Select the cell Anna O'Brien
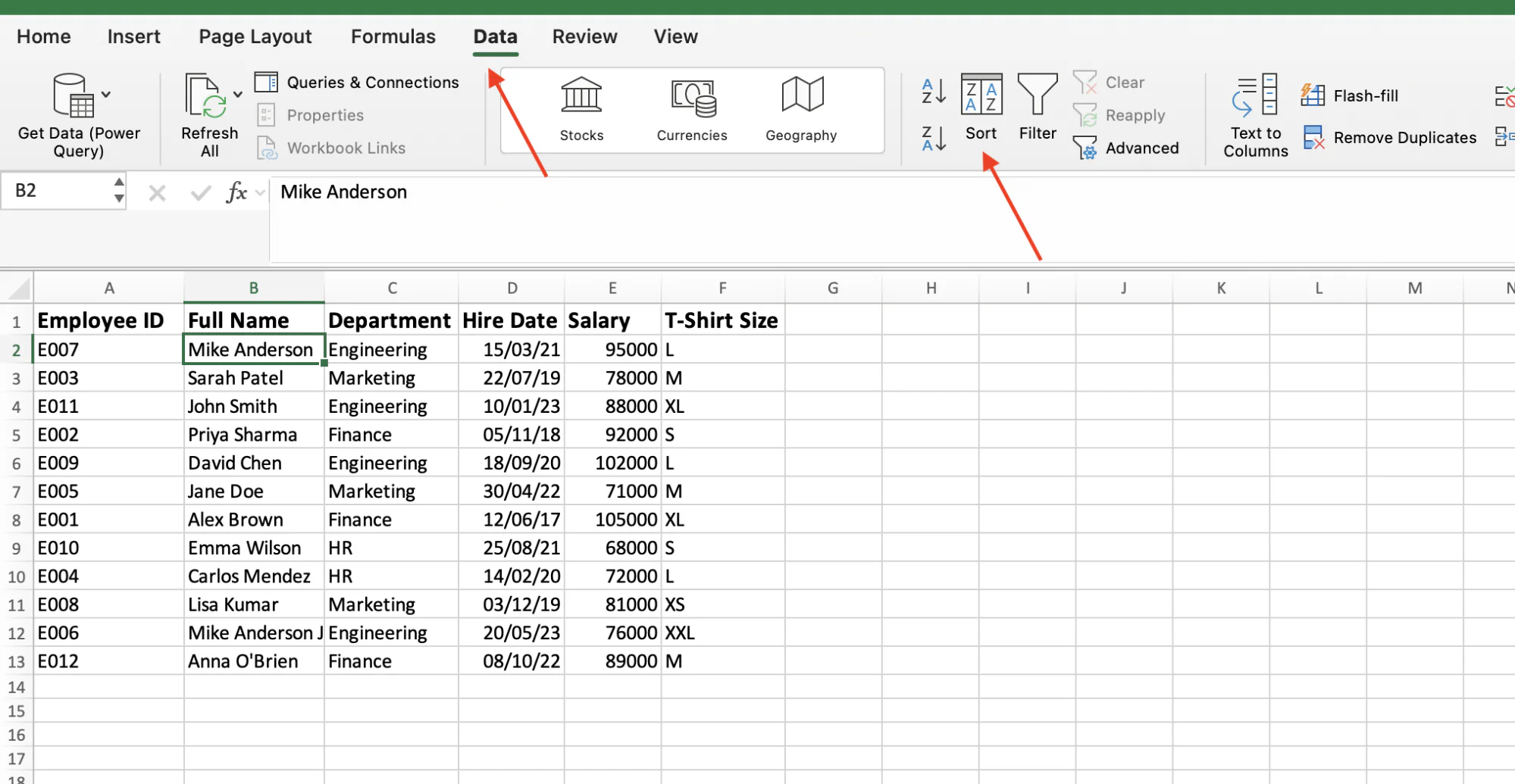The height and width of the screenshot is (784, 1515). click(x=254, y=661)
